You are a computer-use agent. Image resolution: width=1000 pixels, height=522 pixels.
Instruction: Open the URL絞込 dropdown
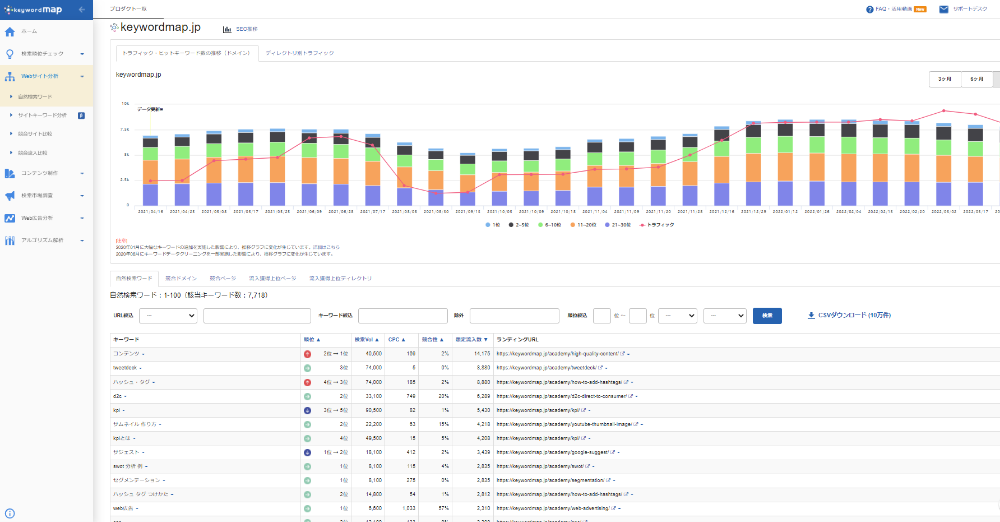click(168, 315)
